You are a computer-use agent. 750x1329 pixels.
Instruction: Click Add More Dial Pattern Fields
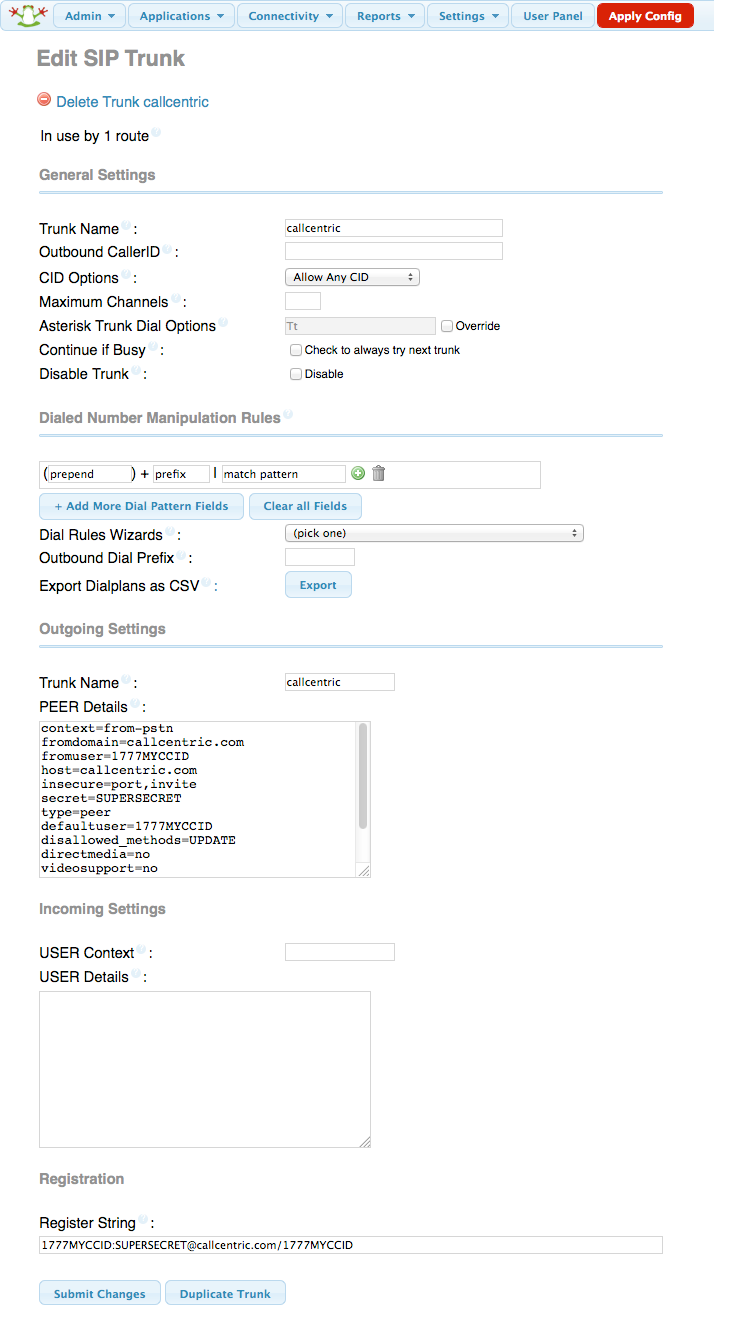pos(141,506)
